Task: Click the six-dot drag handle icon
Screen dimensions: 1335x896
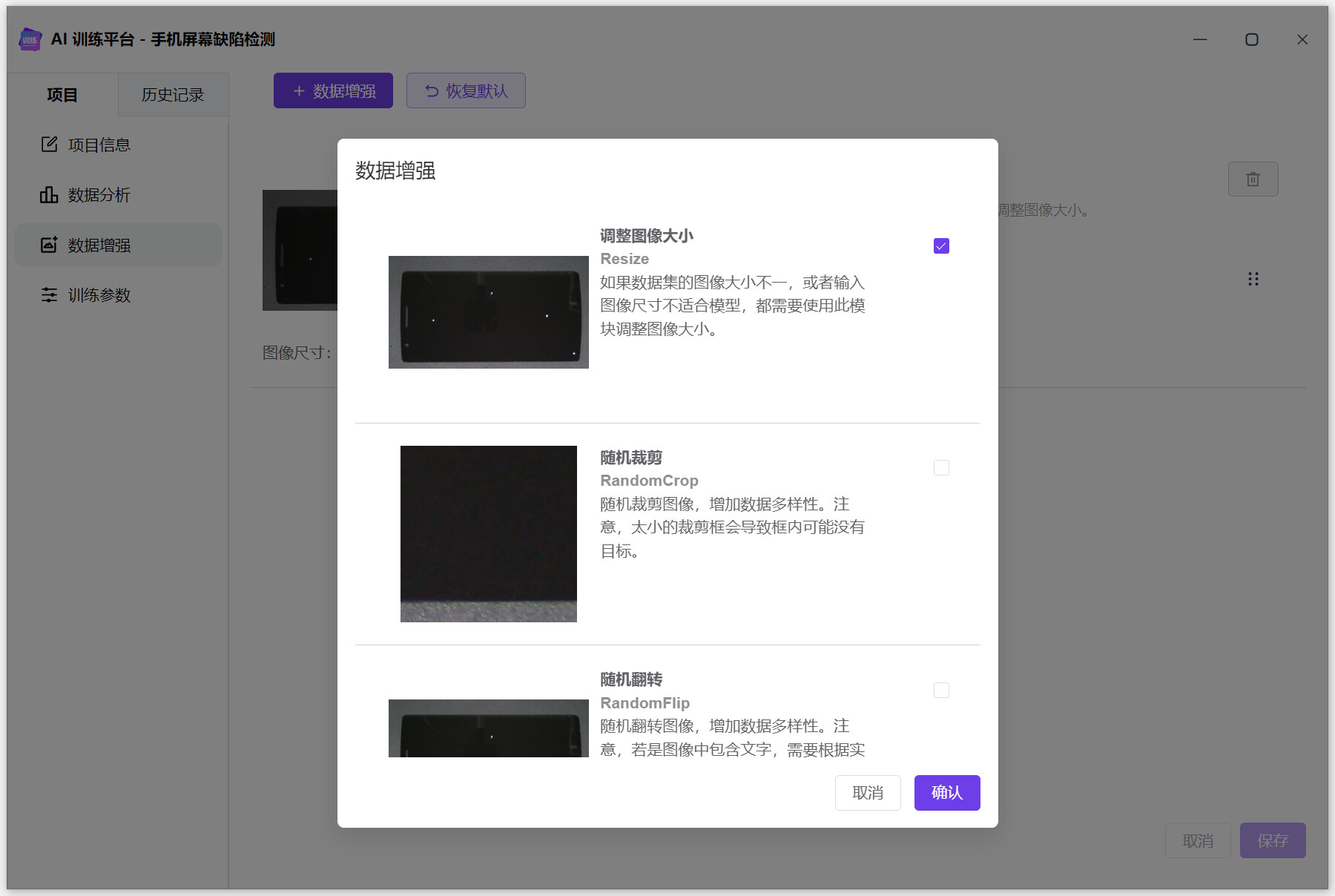Action: click(1253, 279)
